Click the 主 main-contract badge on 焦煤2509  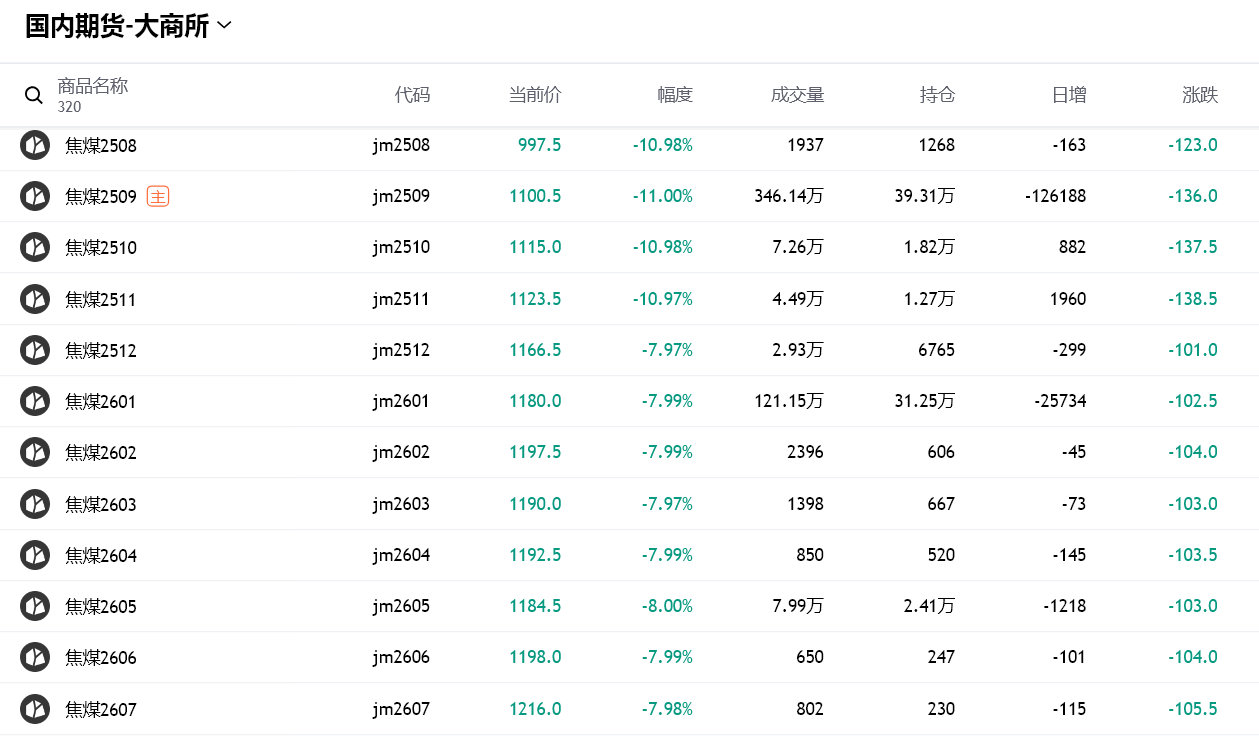pos(158,196)
